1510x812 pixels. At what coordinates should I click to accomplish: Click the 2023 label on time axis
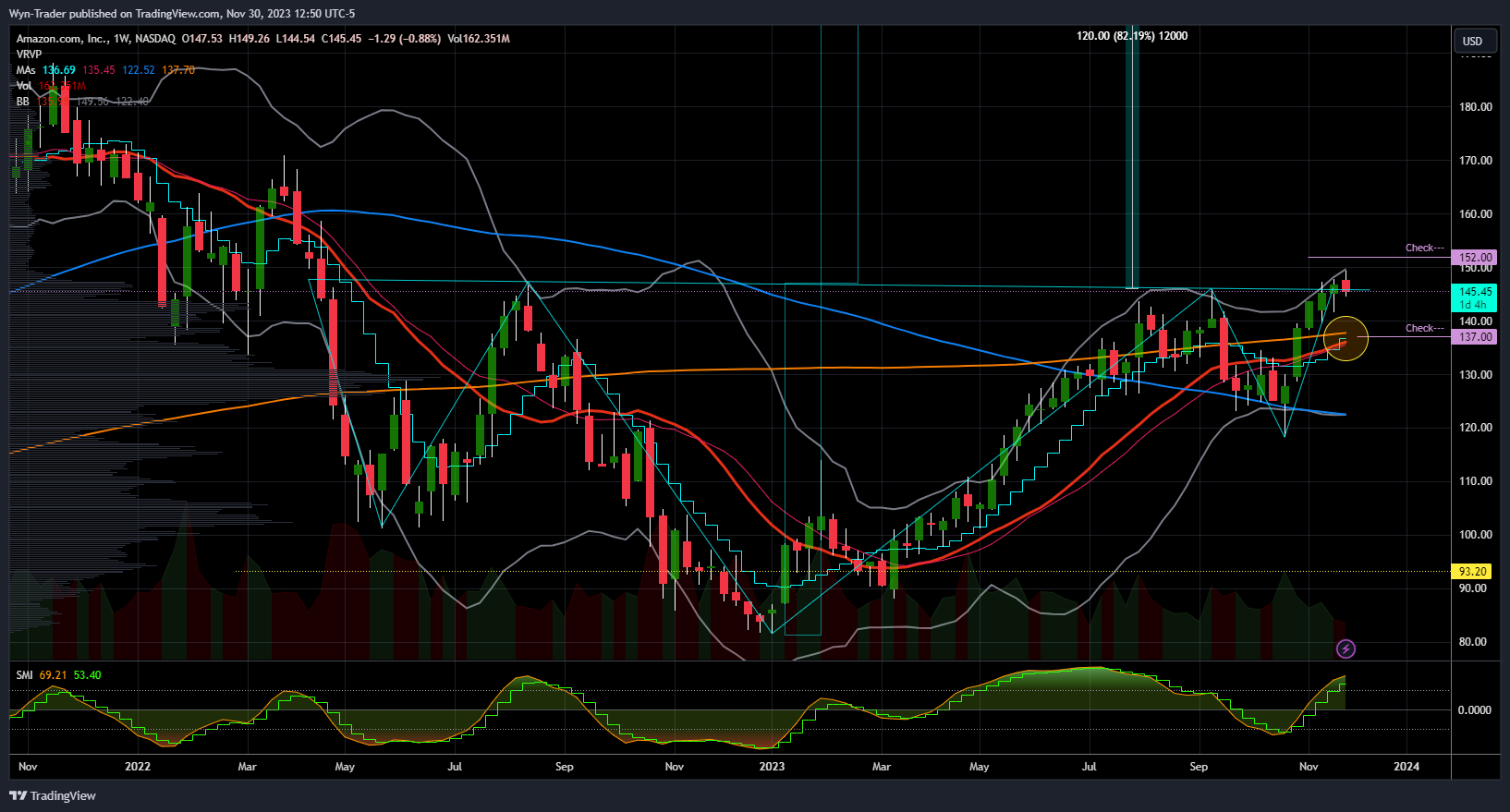pyautogui.click(x=772, y=767)
